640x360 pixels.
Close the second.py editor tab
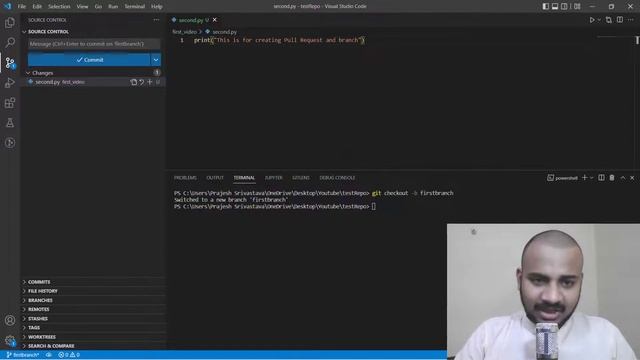(x=215, y=20)
